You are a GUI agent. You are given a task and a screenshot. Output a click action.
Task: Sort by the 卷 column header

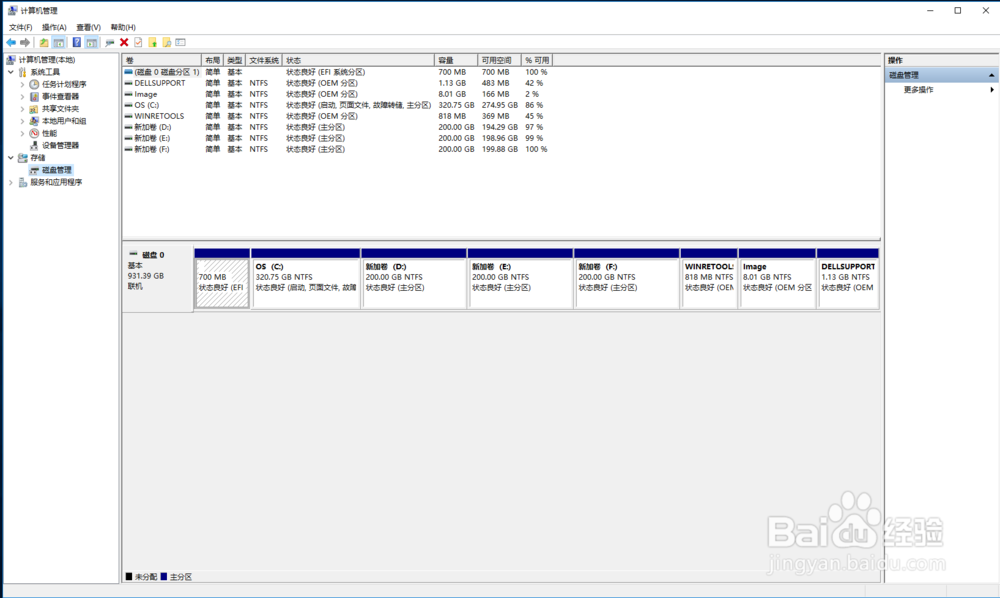coord(162,60)
